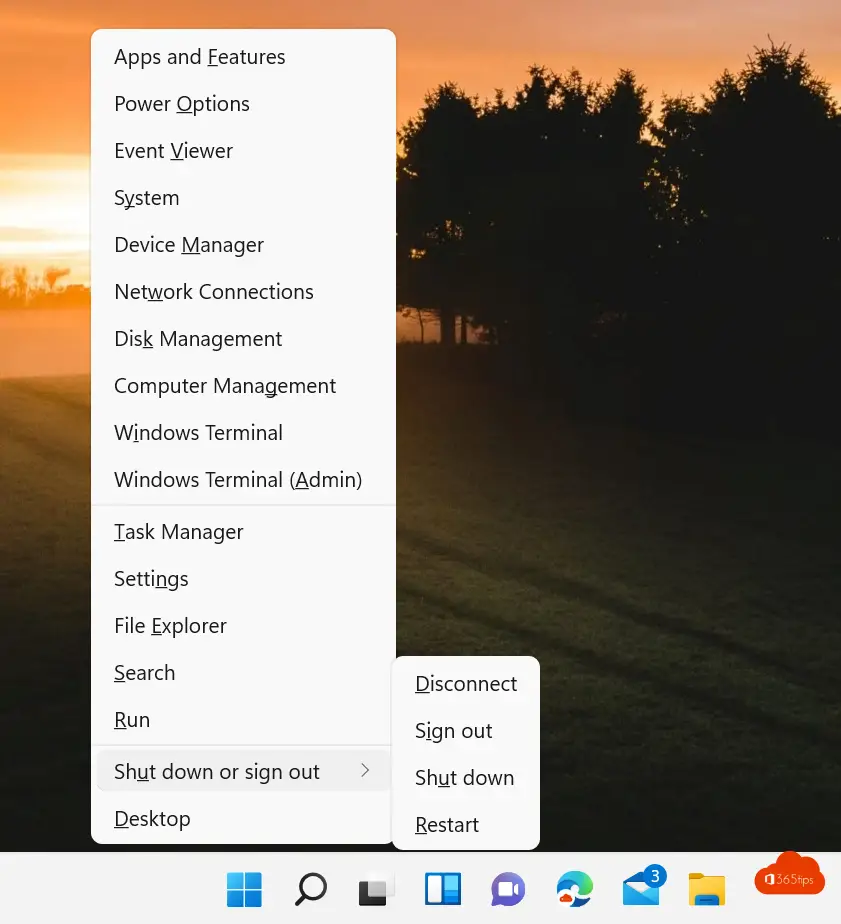Image resolution: width=841 pixels, height=924 pixels.
Task: Start Windows Terminal (Admin)
Action: coord(243,480)
